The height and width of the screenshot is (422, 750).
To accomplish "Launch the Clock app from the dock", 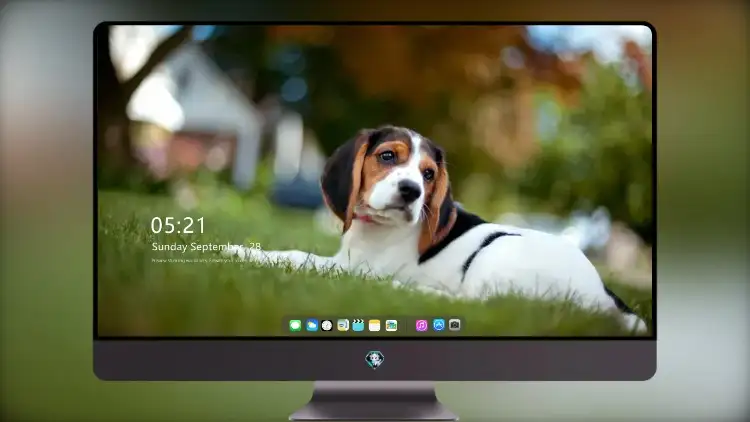I will pos(327,326).
